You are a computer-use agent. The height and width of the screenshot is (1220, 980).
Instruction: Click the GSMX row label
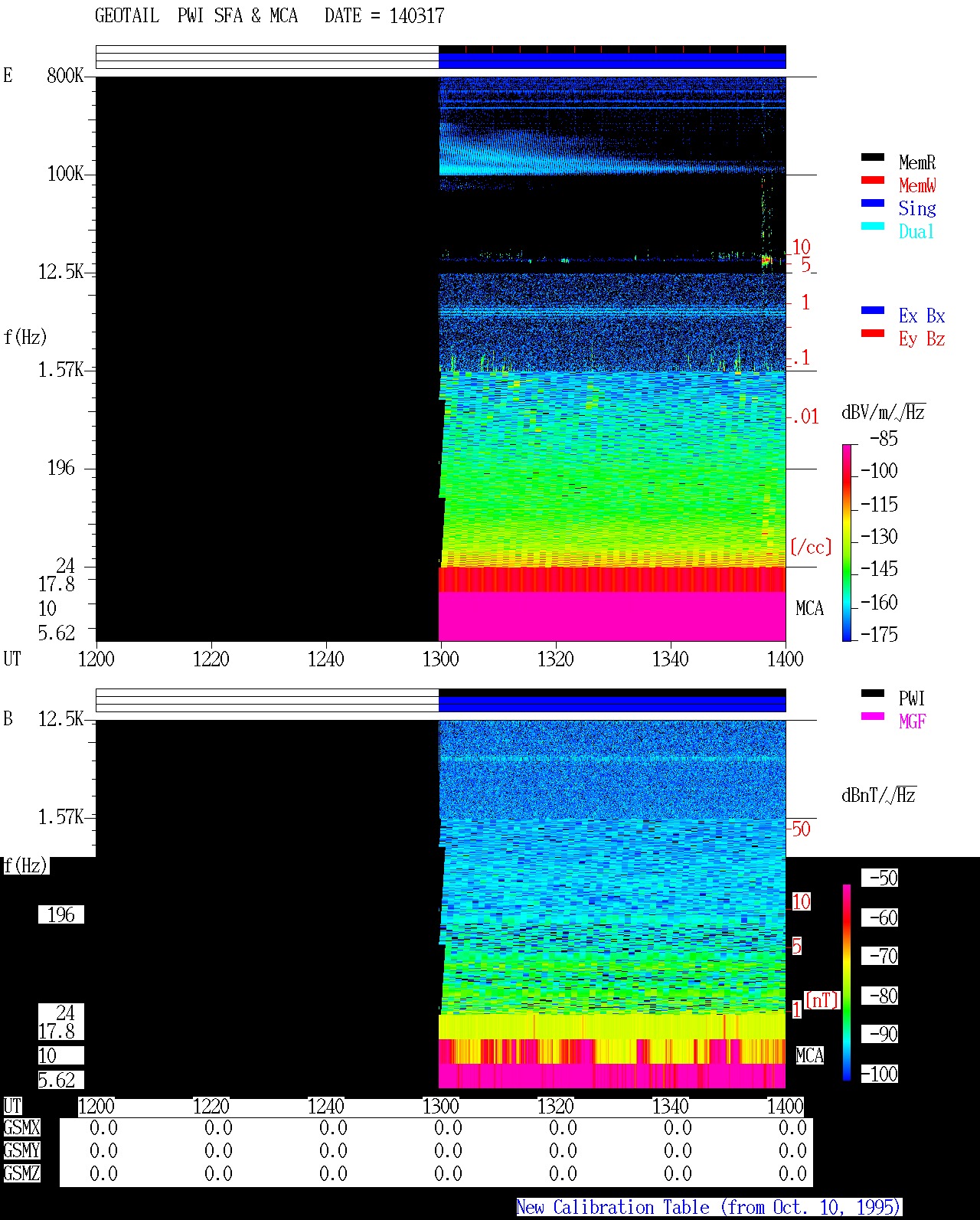(x=21, y=1128)
